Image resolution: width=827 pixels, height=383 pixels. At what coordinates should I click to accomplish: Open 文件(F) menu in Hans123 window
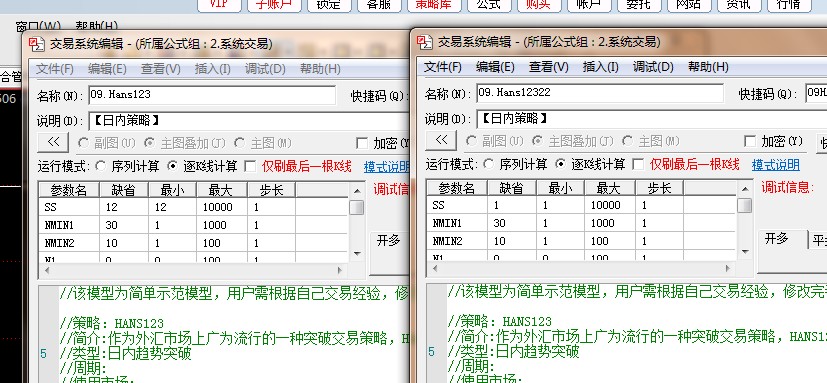[55, 69]
